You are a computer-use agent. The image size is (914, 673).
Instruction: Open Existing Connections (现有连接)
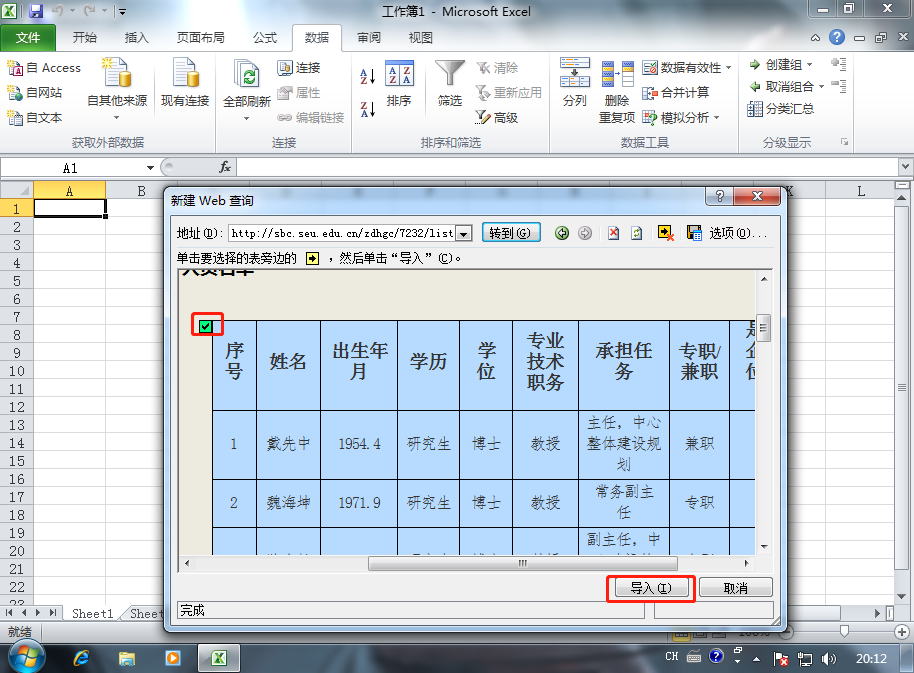[185, 83]
